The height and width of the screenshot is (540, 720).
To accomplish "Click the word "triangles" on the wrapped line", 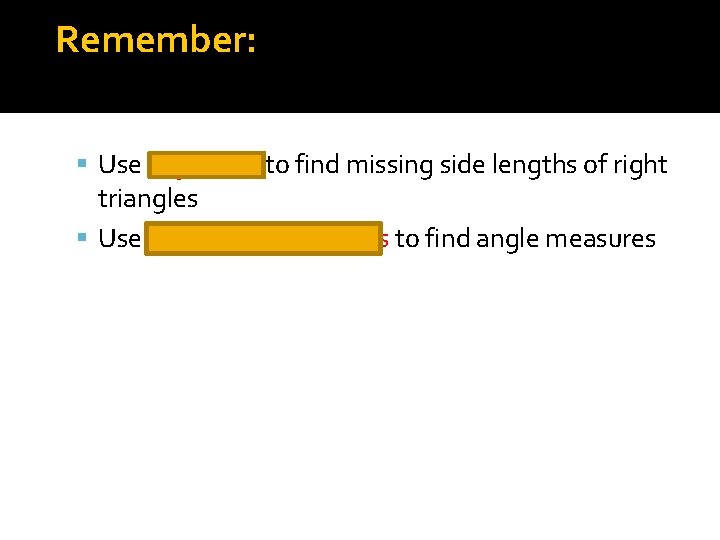I will coord(148,199).
